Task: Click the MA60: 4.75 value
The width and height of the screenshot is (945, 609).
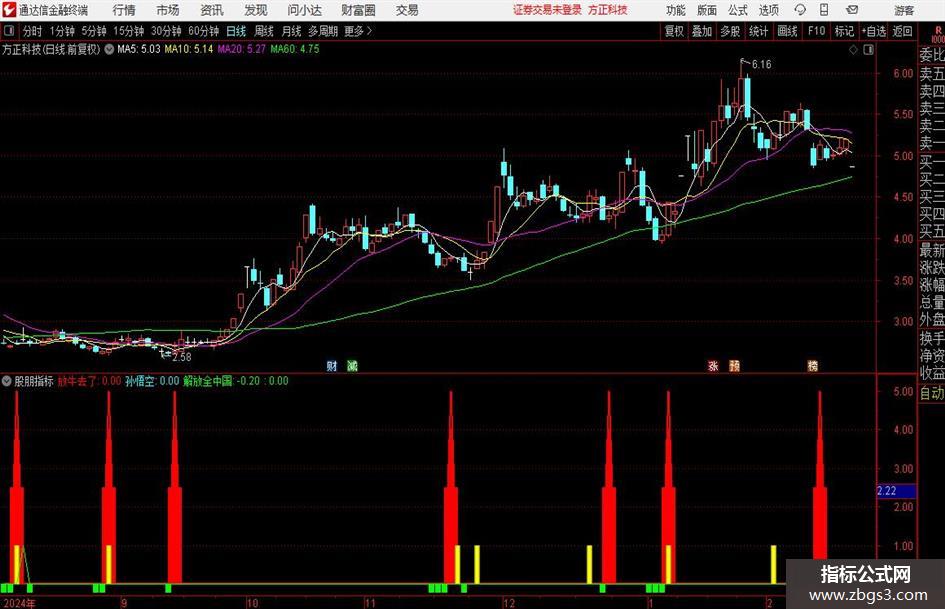Action: 295,49
